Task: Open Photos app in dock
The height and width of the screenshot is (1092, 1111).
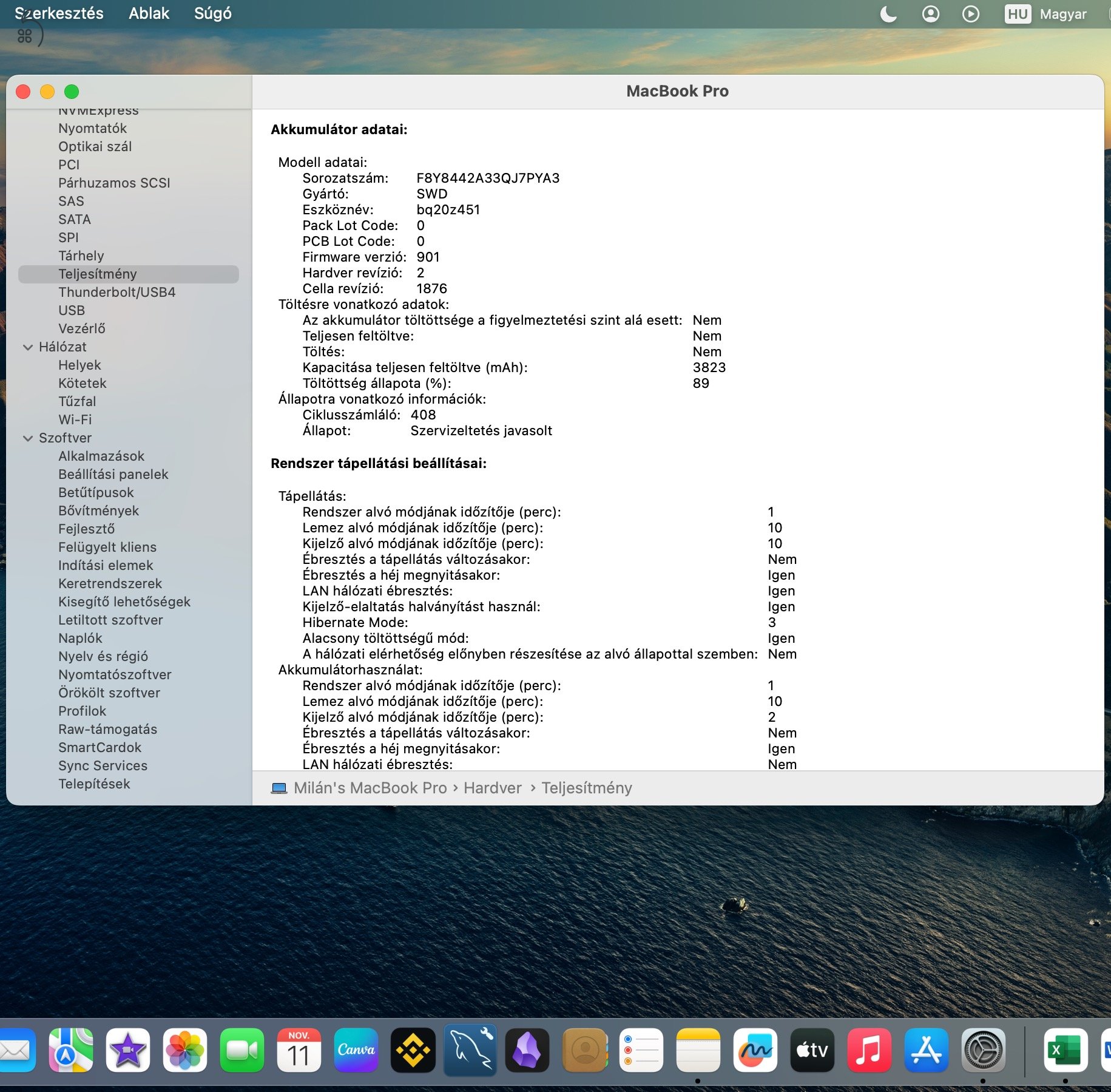Action: (185, 1050)
